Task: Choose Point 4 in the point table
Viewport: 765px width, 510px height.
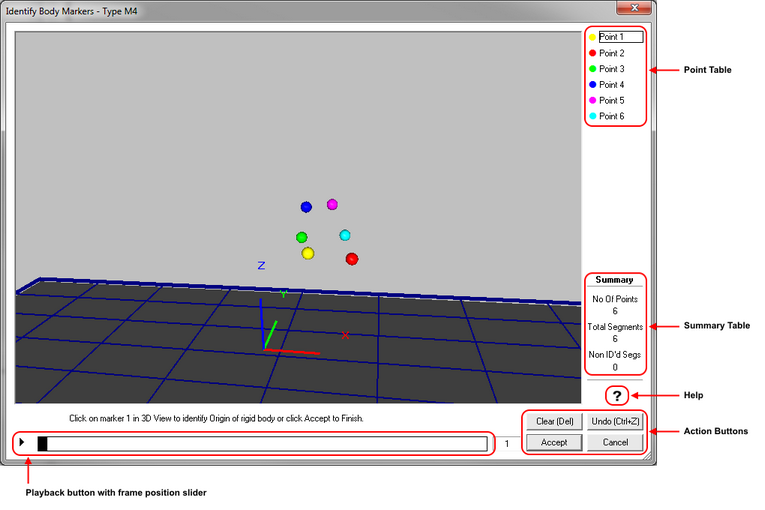Action: point(611,85)
